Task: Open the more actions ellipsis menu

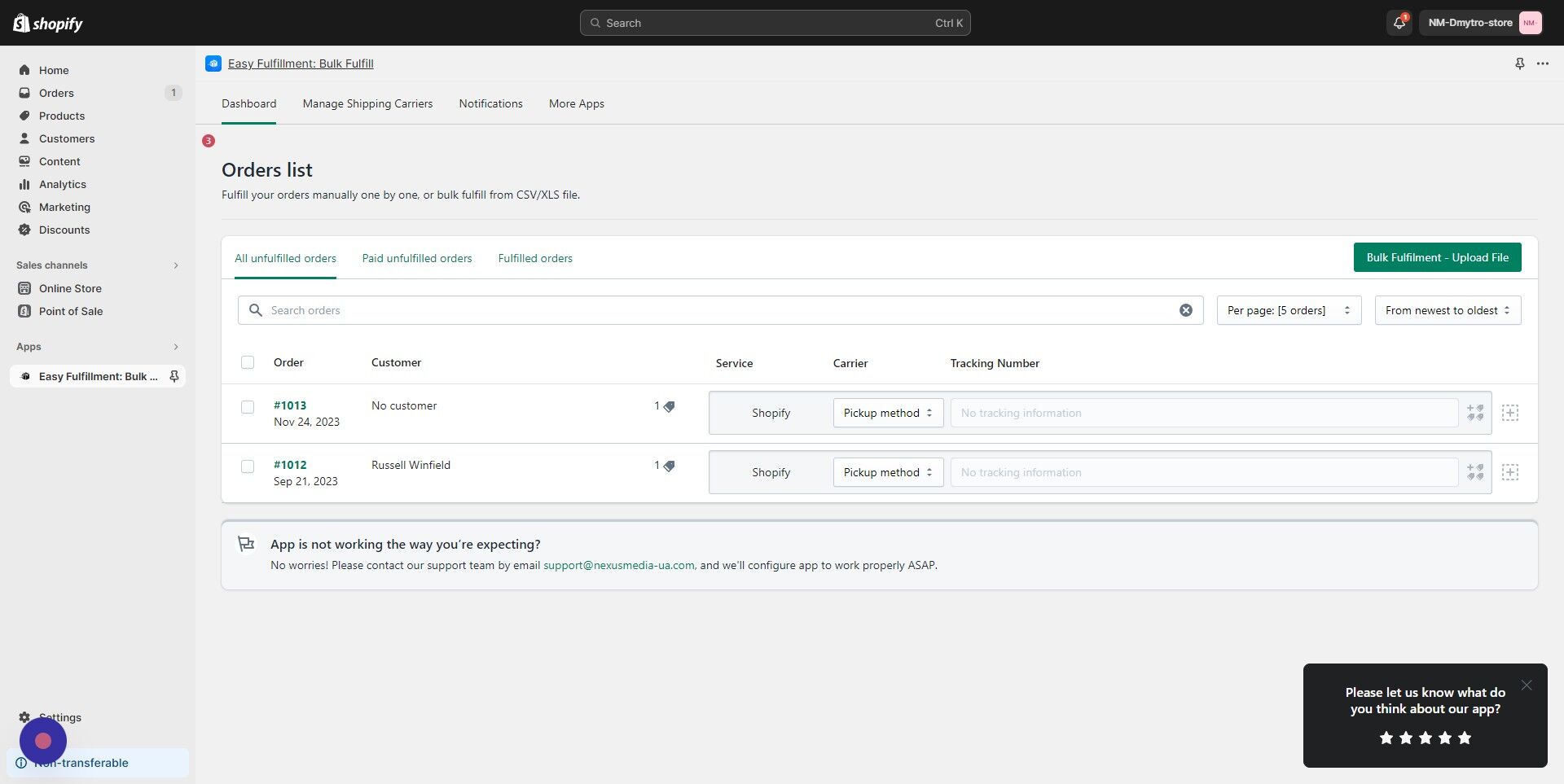Action: 1542,63
